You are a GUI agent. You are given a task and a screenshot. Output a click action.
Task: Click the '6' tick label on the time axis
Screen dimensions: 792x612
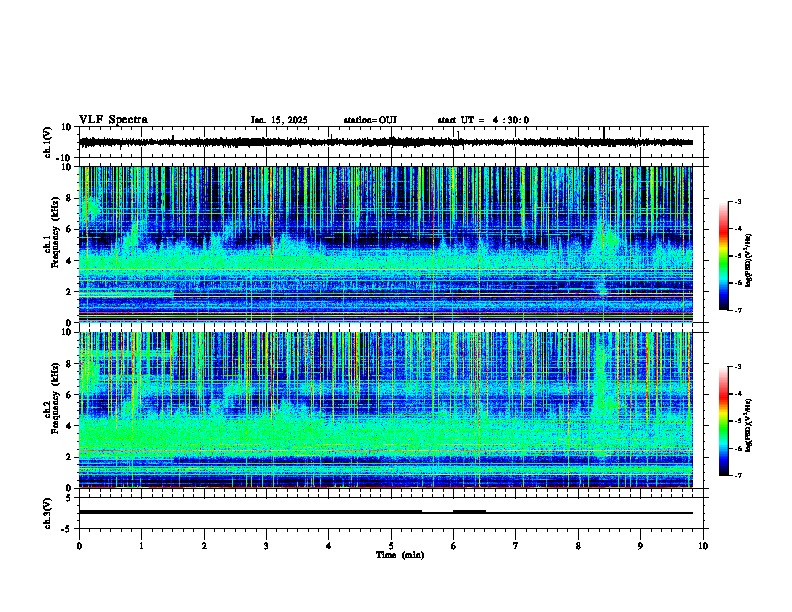click(x=453, y=546)
